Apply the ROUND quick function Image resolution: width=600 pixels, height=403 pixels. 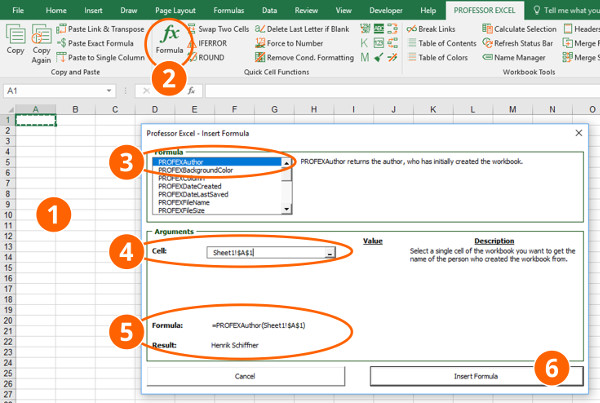[x=206, y=58]
